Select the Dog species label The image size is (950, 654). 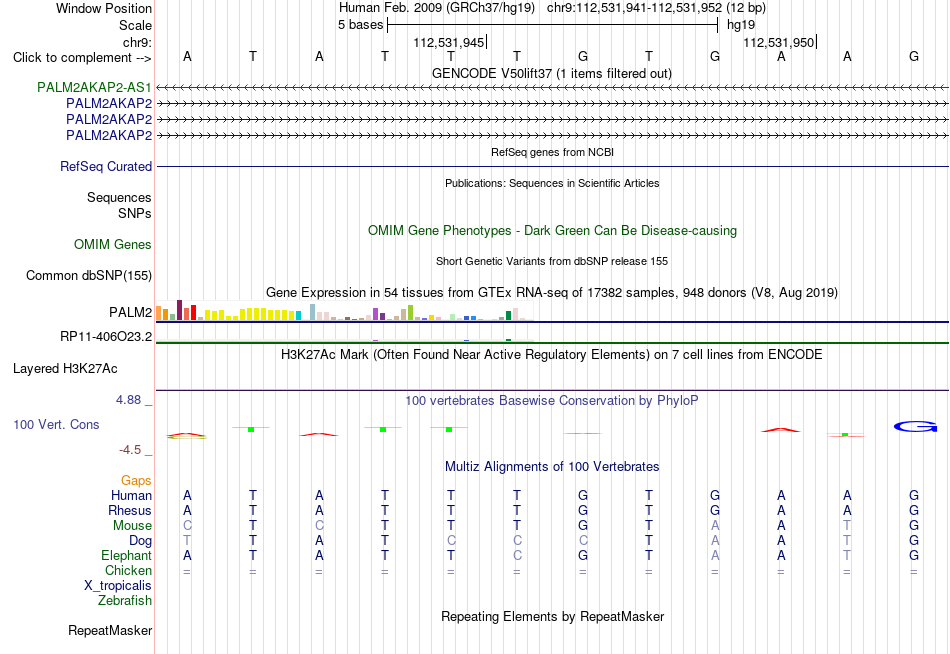pyautogui.click(x=141, y=540)
